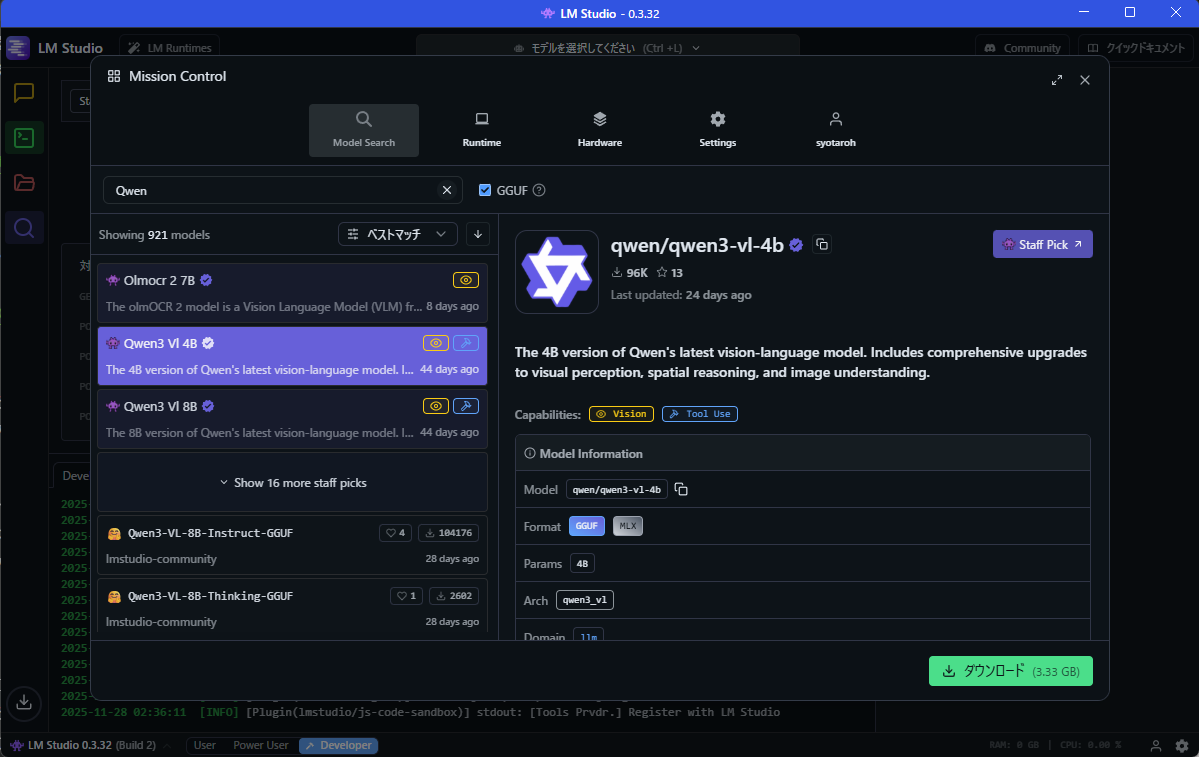
Task: Select the MLX format option
Action: coord(628,526)
